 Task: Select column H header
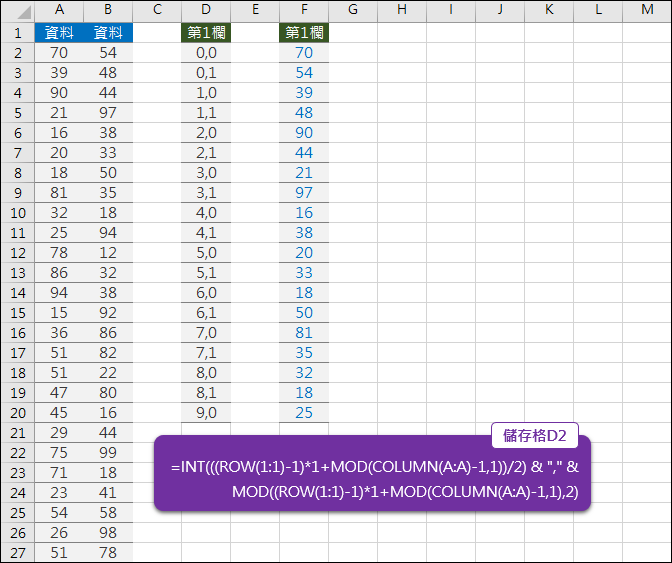click(x=402, y=10)
